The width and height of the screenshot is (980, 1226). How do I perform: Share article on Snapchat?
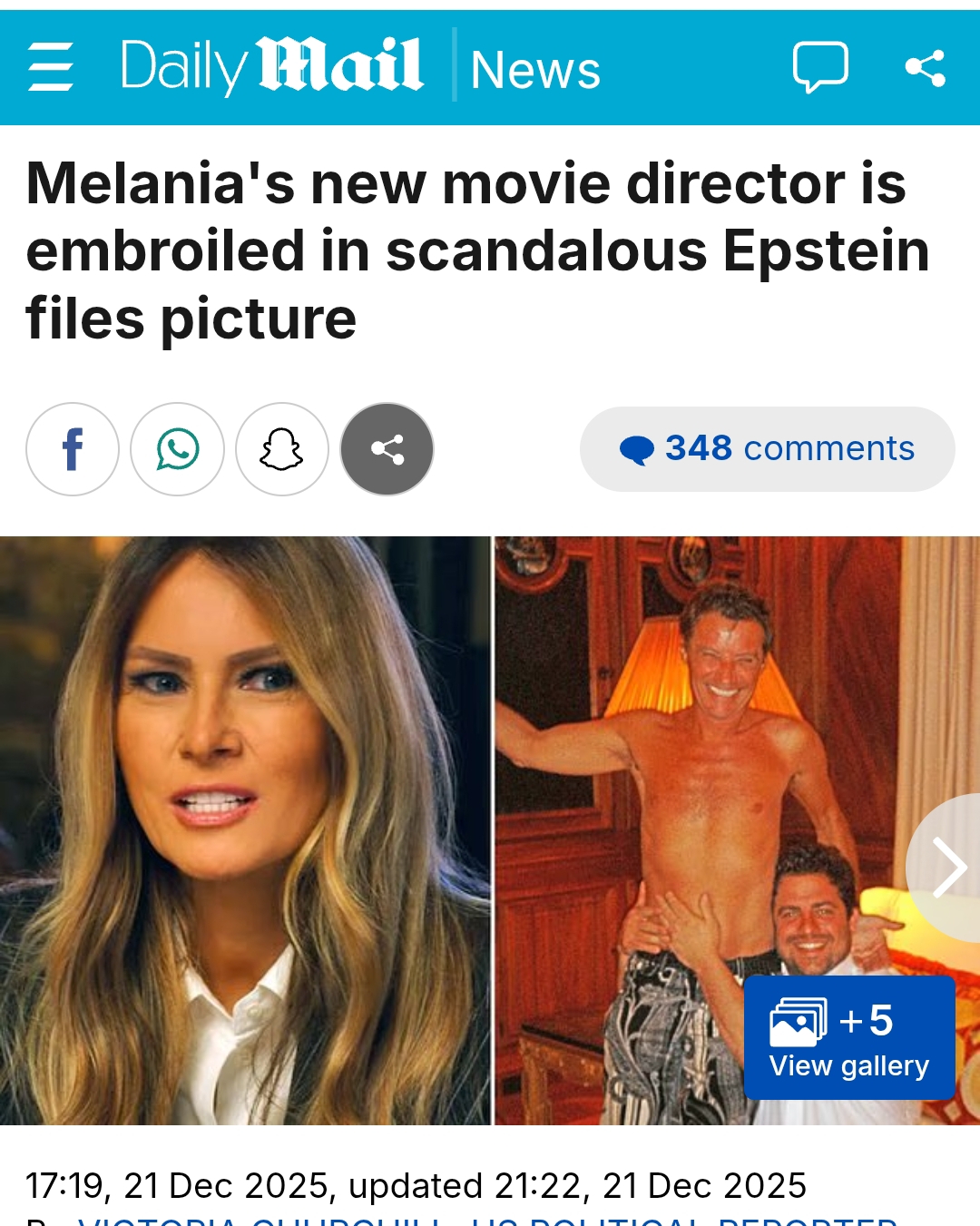coord(282,449)
